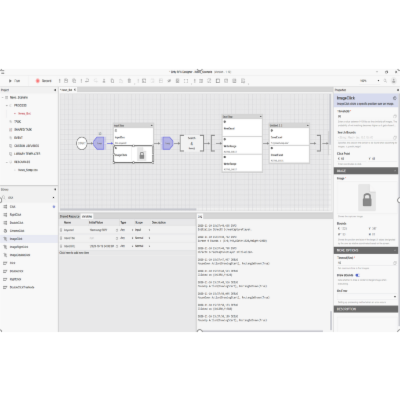Click the log panel vertical scrollbar
This screenshot has width=400, height=400.
331,321
